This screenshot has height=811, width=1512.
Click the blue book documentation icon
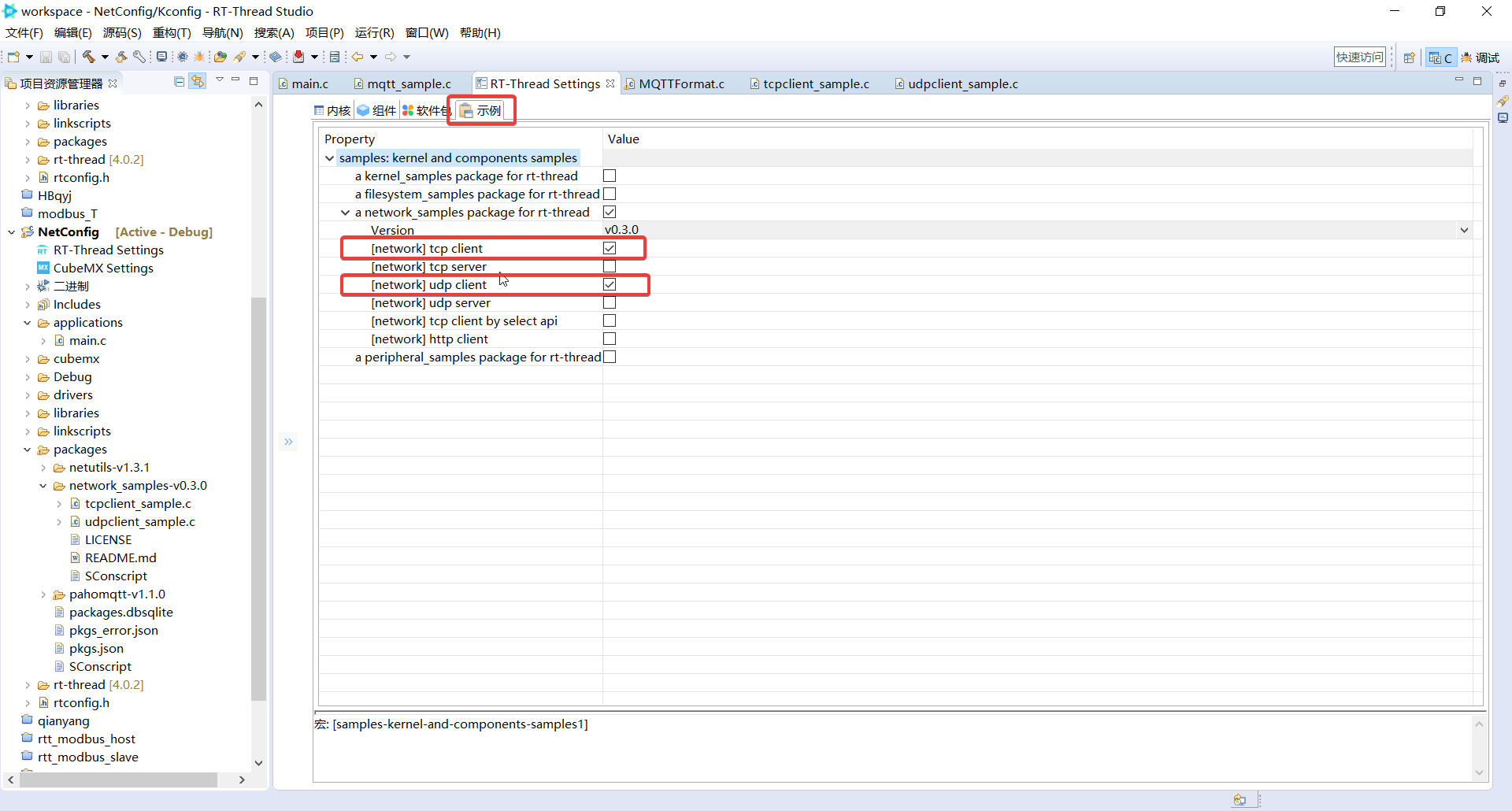[x=276, y=57]
